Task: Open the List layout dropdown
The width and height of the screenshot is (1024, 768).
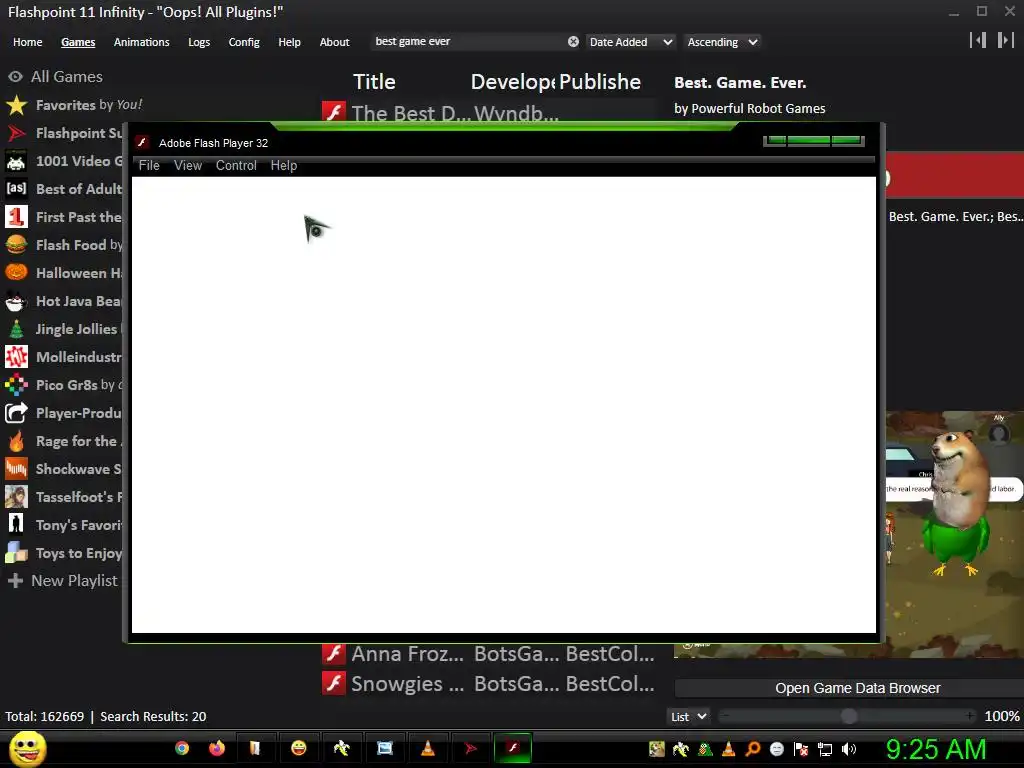Action: (688, 716)
